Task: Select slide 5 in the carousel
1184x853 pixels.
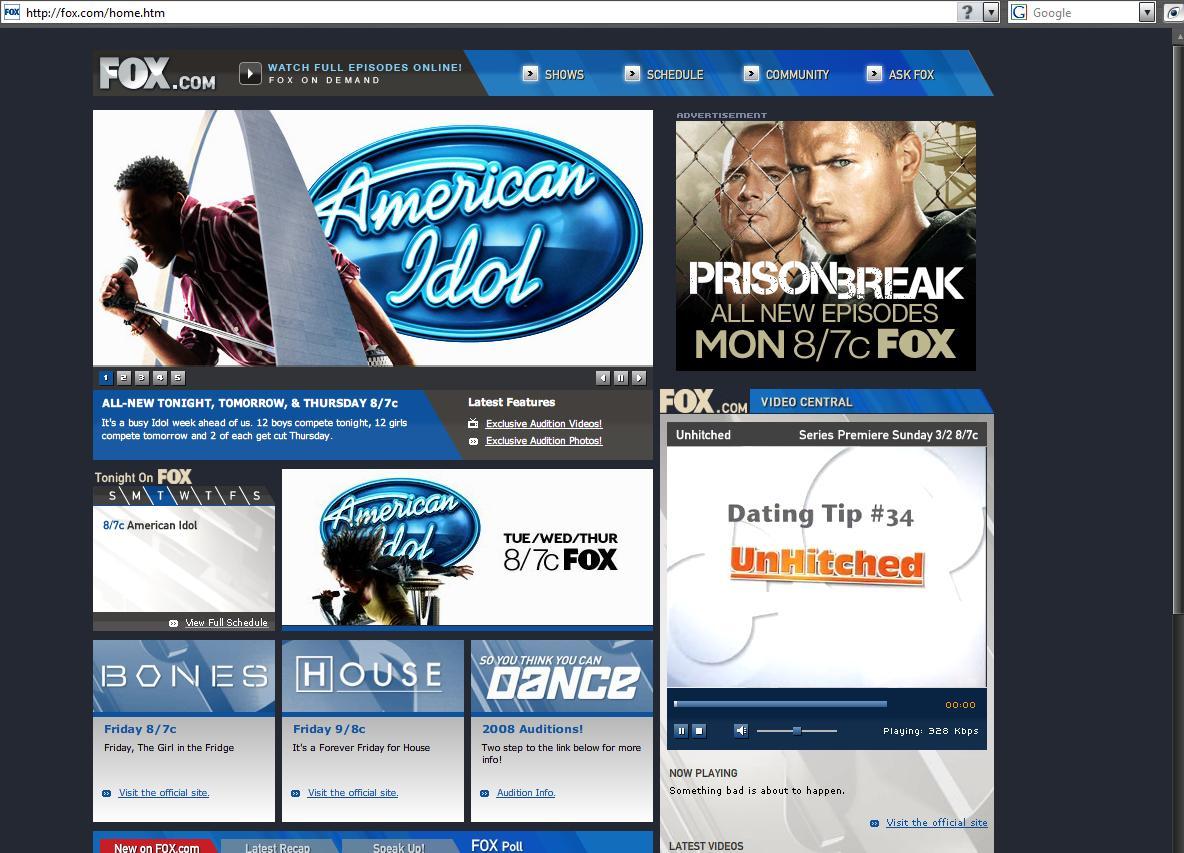Action: [177, 377]
